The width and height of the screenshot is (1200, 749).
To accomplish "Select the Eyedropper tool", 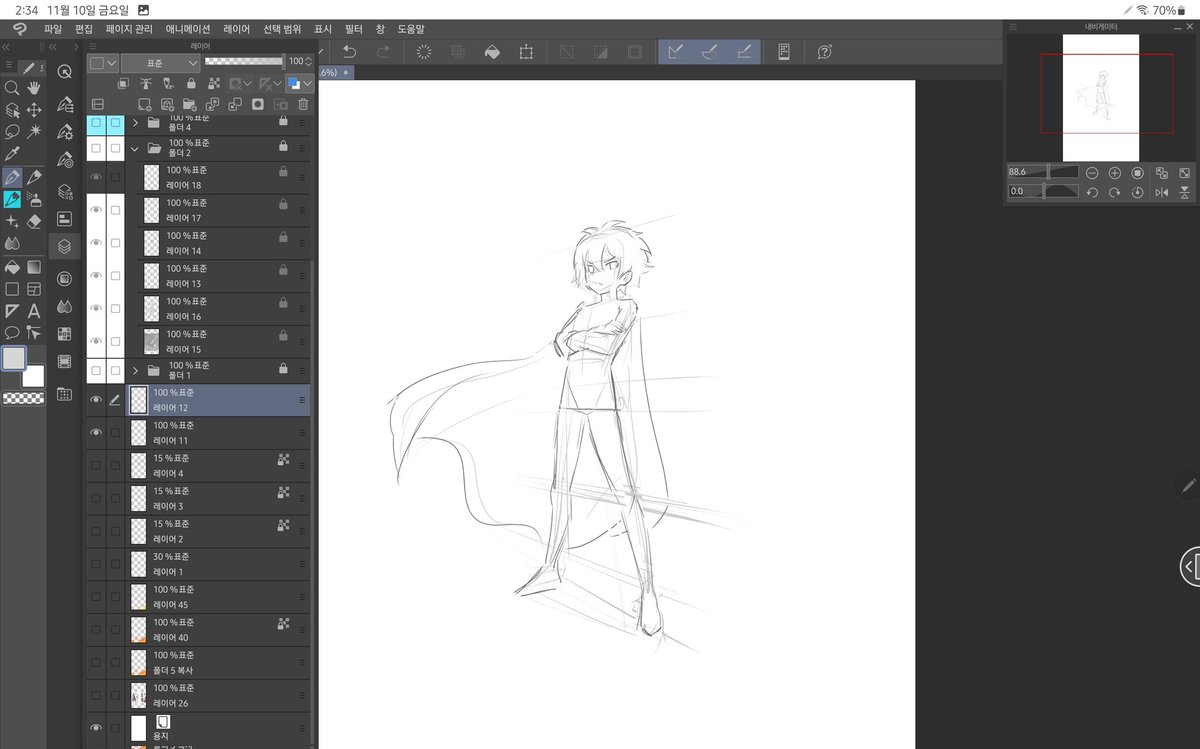I will tap(12, 154).
